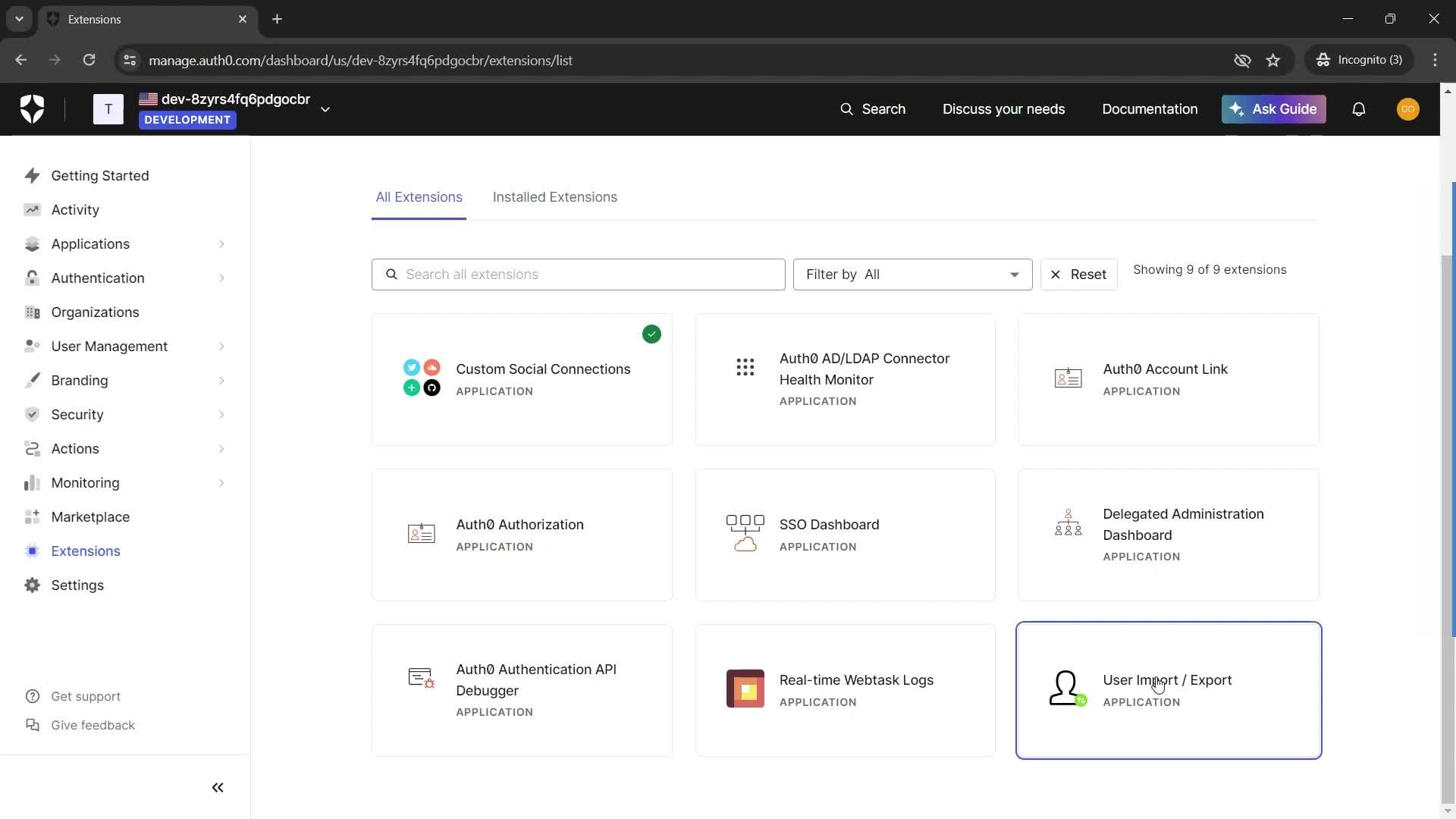Open Marketplace in sidebar
The image size is (1456, 819).
(x=90, y=517)
